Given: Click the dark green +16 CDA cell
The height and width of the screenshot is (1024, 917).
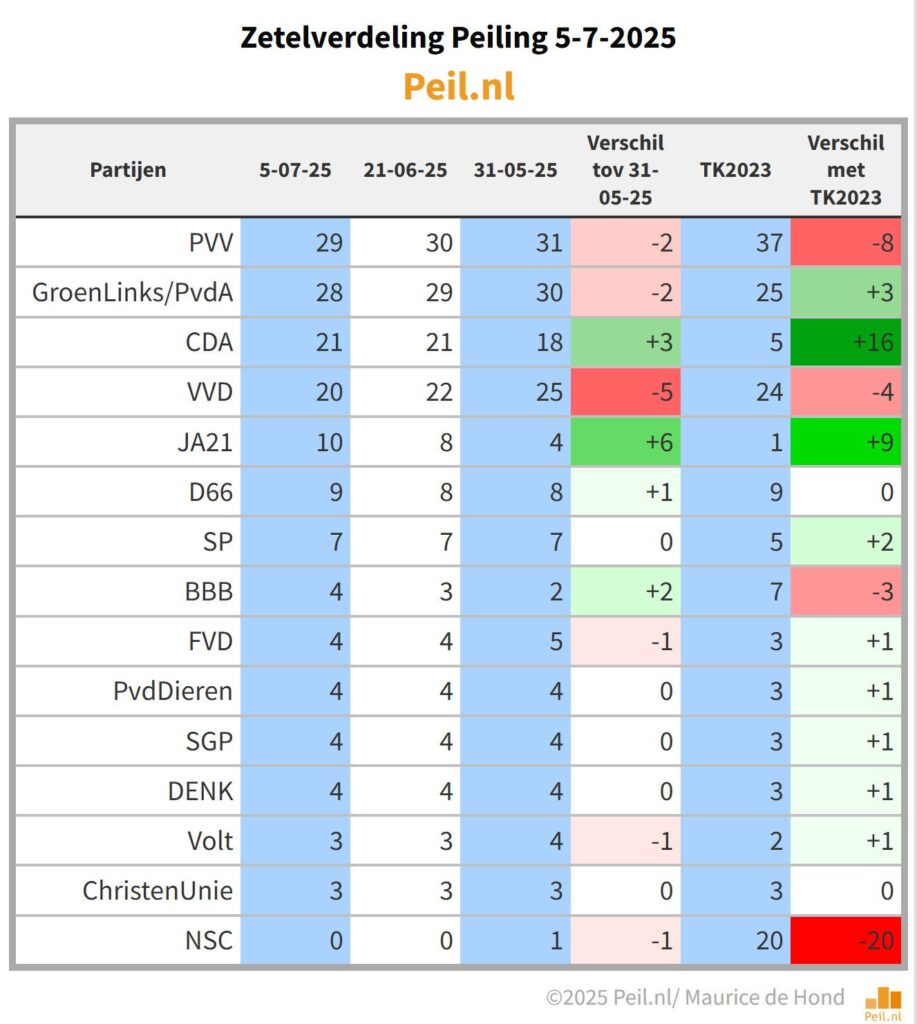Looking at the screenshot, I should (845, 342).
